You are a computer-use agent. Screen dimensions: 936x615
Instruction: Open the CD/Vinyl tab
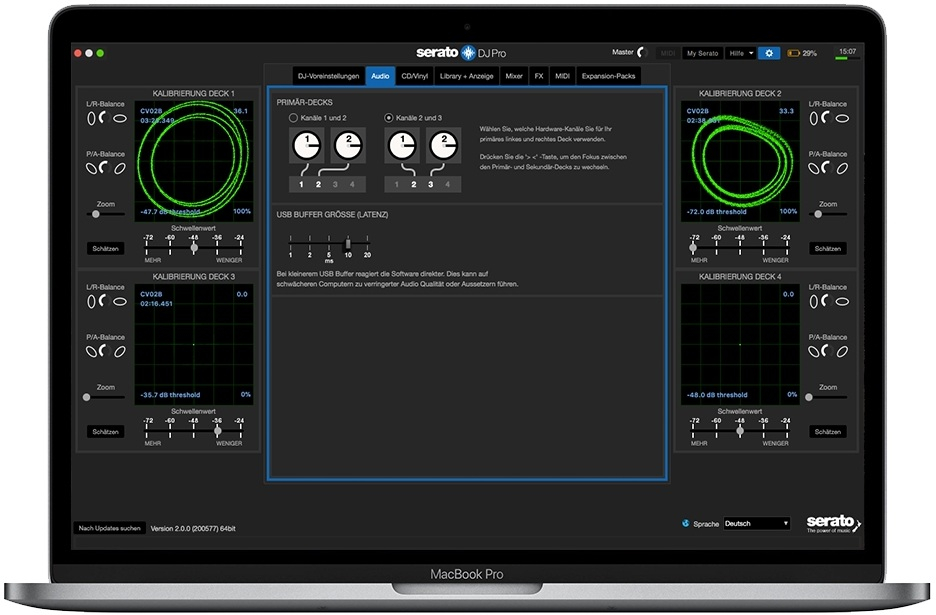click(x=415, y=76)
